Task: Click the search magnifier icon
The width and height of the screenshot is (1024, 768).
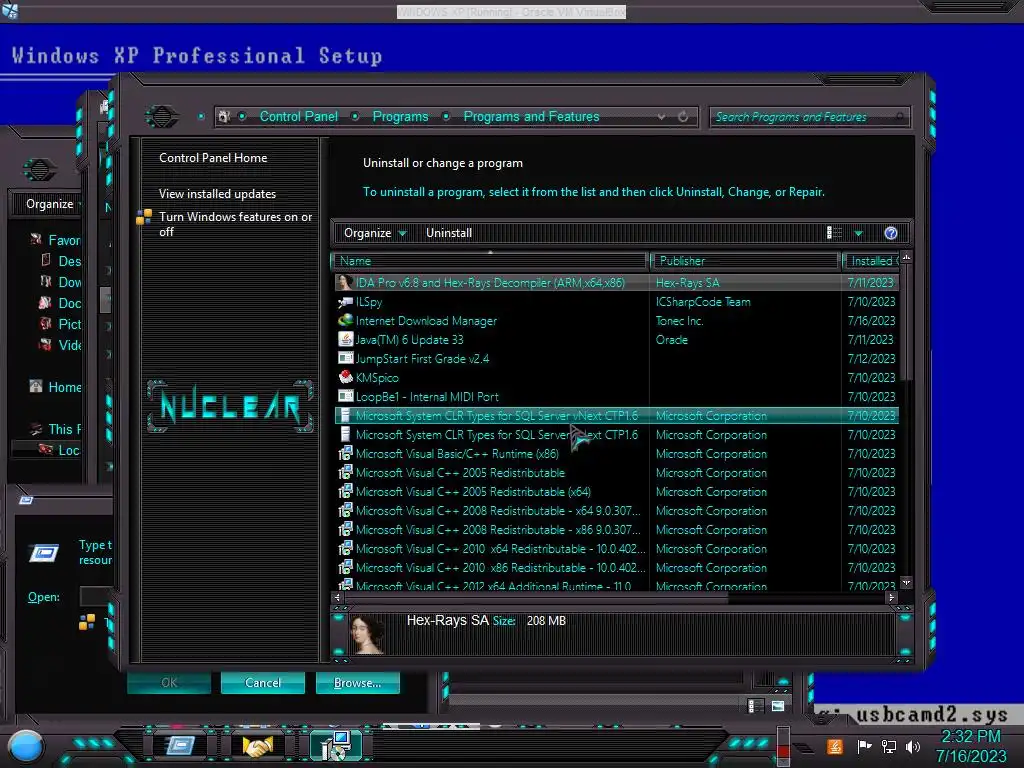Action: pyautogui.click(x=900, y=117)
